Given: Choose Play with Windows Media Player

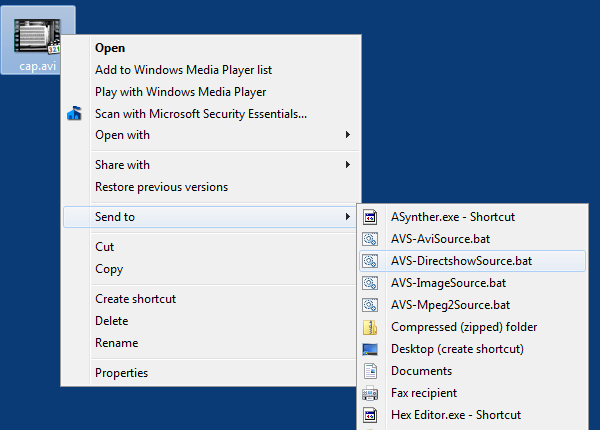Looking at the screenshot, I should tap(180, 92).
